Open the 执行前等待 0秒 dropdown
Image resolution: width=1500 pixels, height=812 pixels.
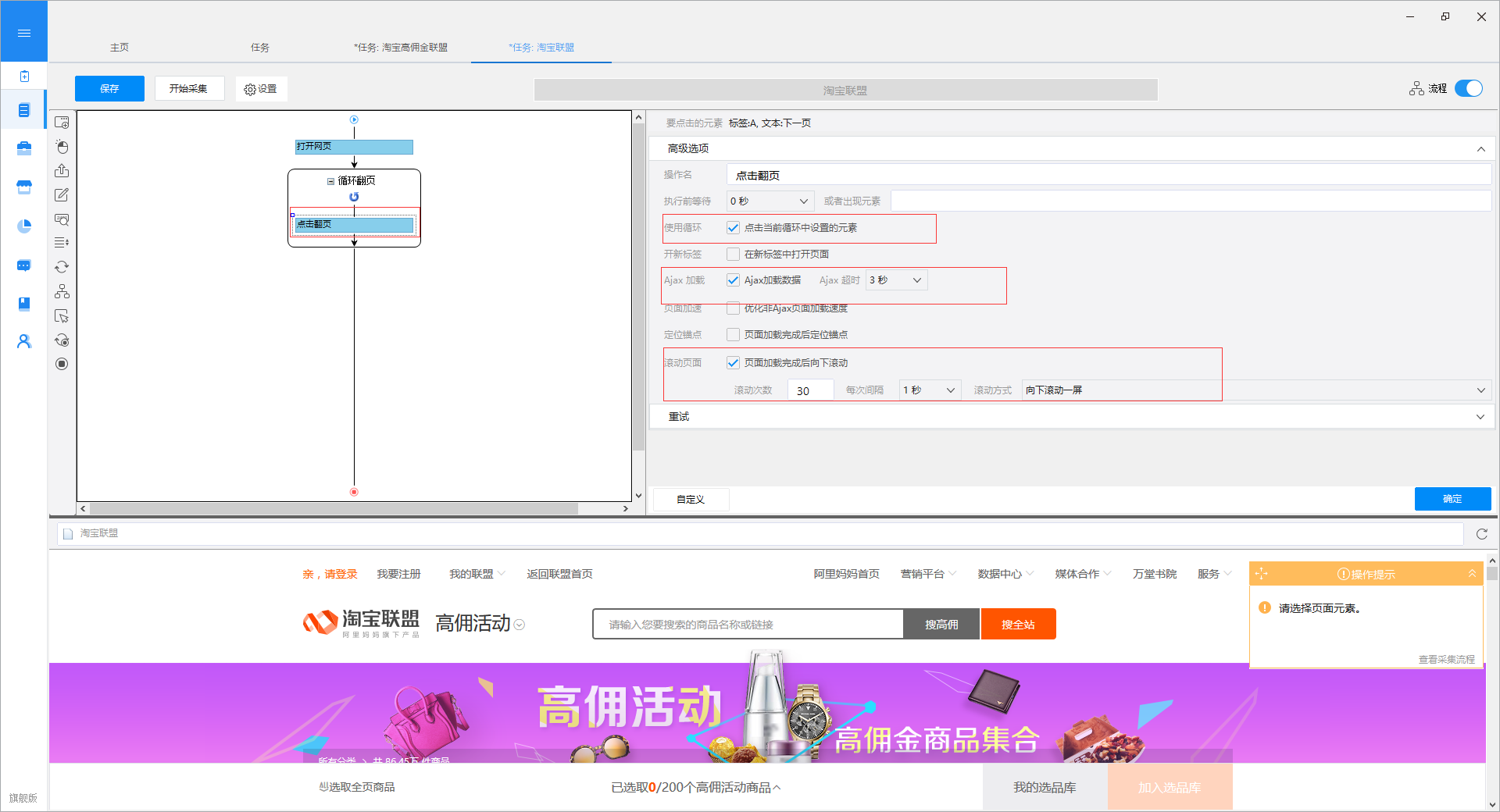click(x=770, y=201)
